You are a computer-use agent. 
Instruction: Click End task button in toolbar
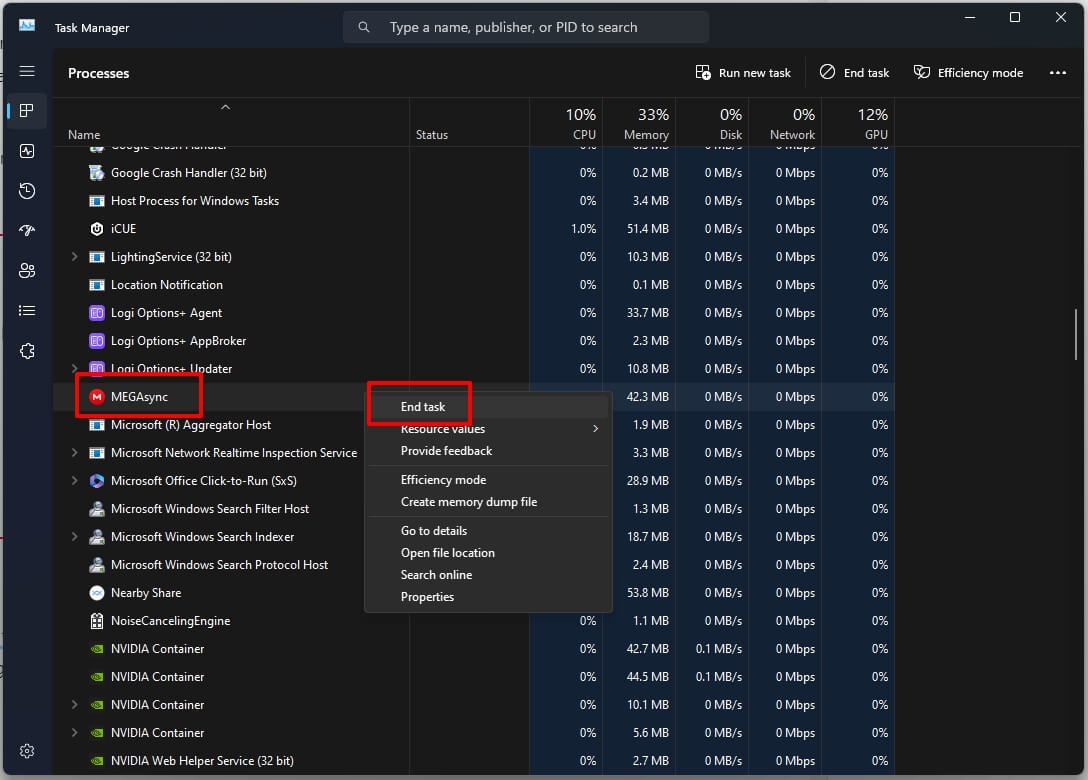pos(855,73)
